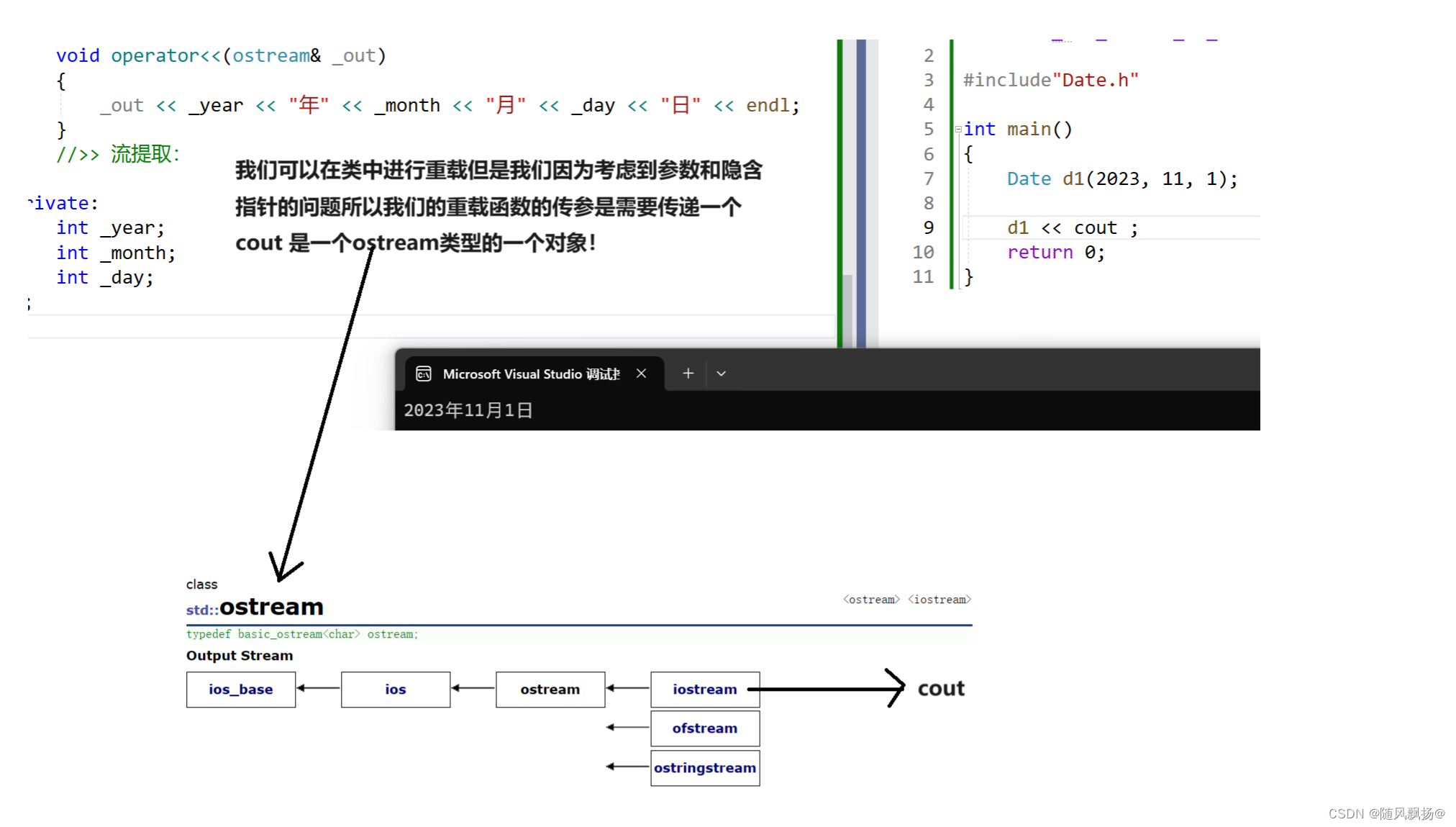Click the terminal icon on the console tab
This screenshot has height=827, width=1456.
[x=424, y=374]
